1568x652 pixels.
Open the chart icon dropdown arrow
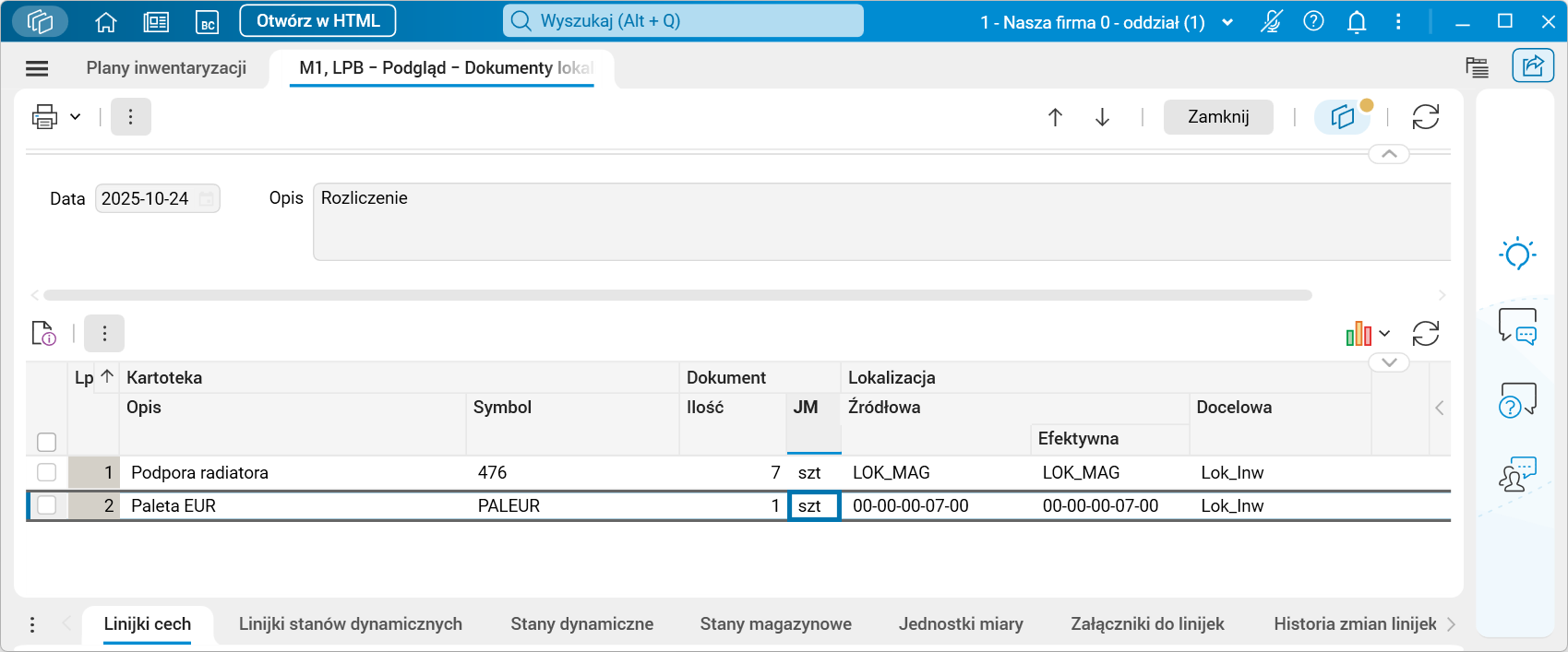[x=1384, y=334]
